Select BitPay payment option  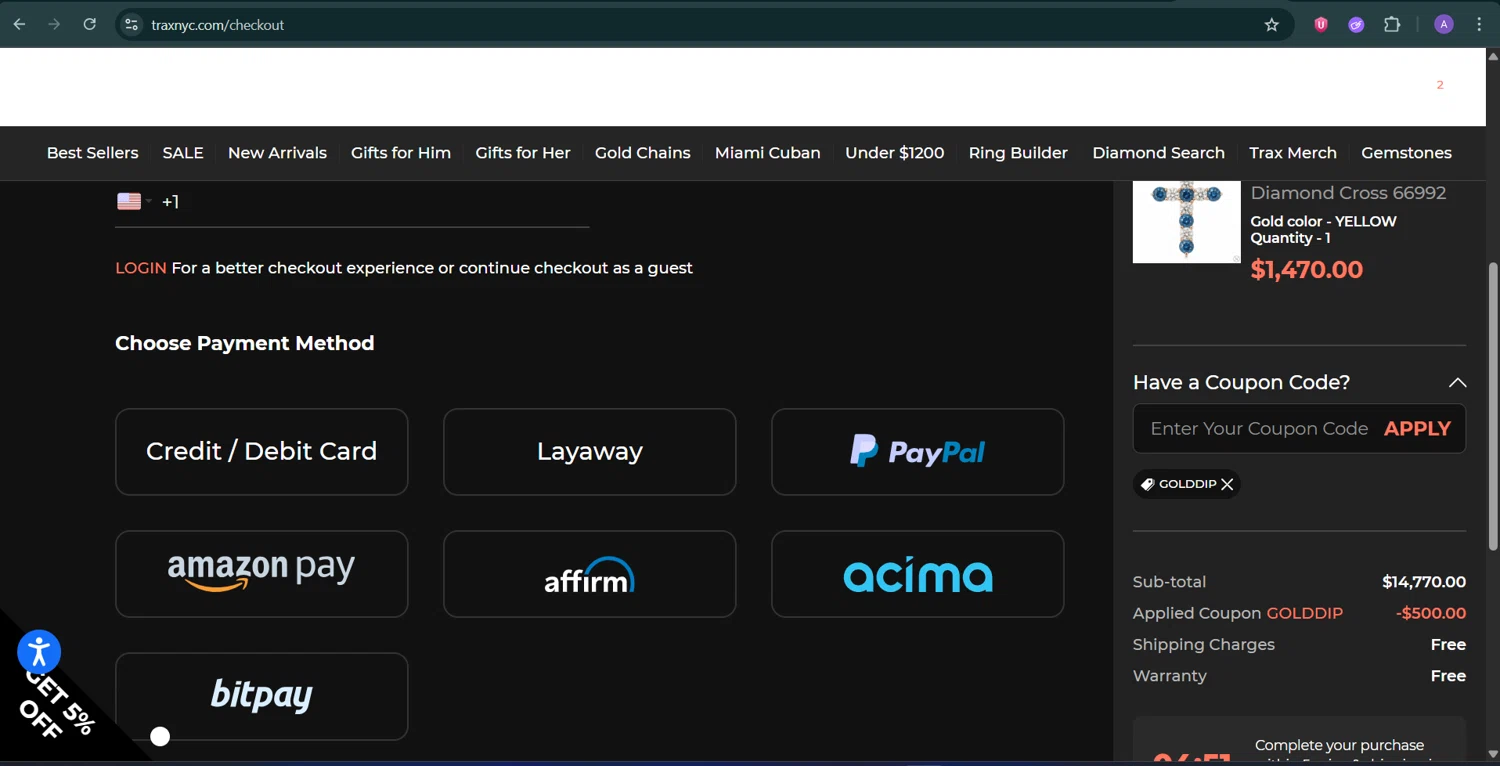click(262, 697)
